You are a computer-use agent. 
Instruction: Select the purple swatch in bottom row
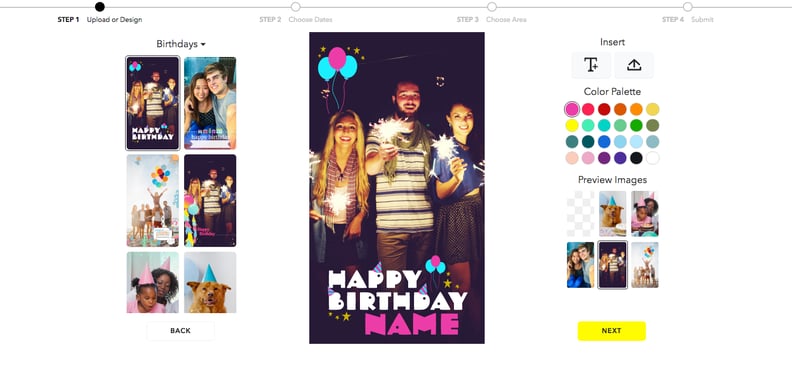(x=604, y=158)
